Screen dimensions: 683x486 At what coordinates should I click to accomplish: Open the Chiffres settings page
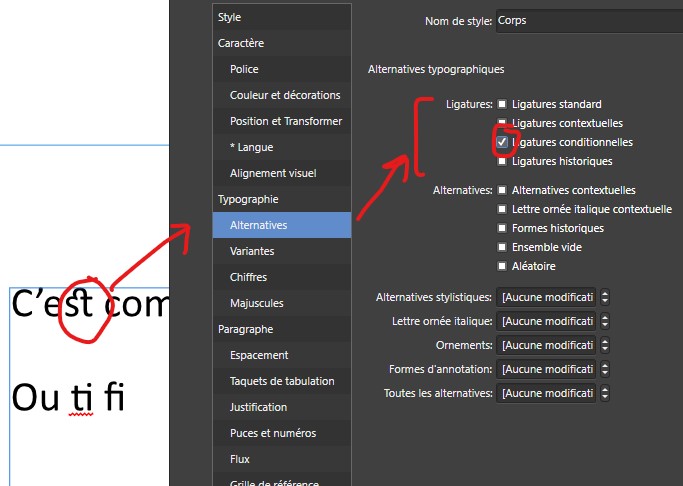tap(282, 277)
